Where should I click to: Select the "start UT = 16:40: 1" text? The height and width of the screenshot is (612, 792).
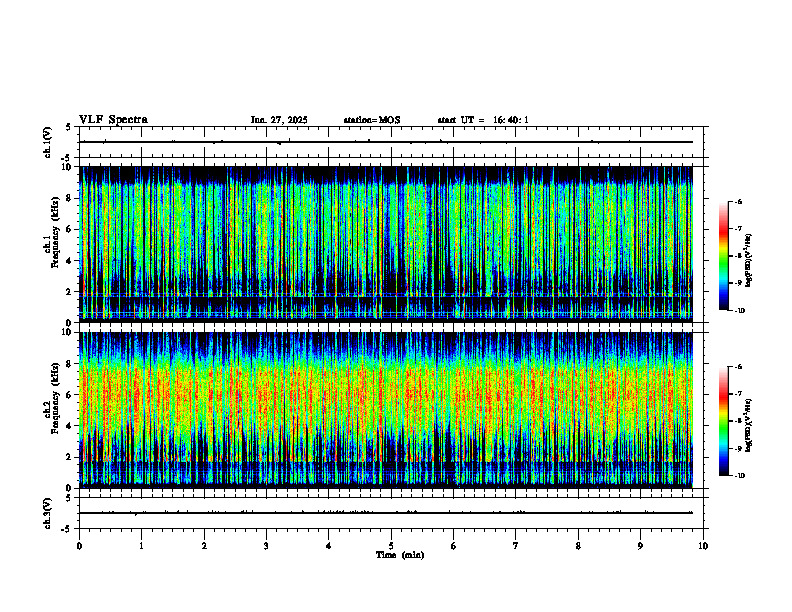point(483,120)
